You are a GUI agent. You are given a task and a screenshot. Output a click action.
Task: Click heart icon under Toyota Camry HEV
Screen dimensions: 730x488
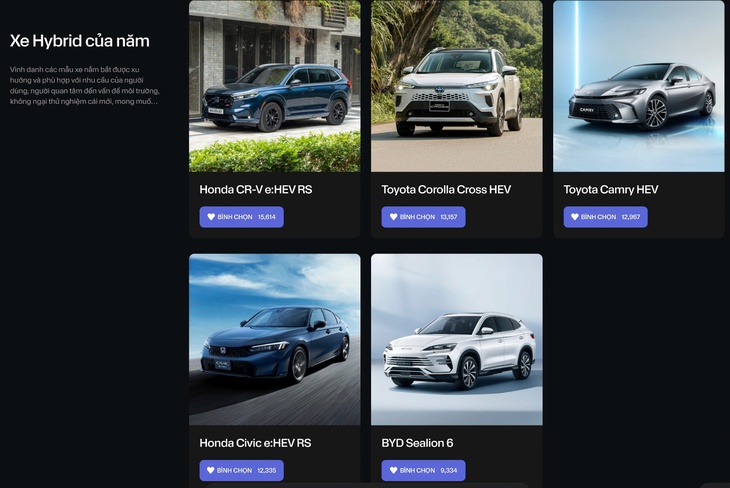(x=575, y=217)
